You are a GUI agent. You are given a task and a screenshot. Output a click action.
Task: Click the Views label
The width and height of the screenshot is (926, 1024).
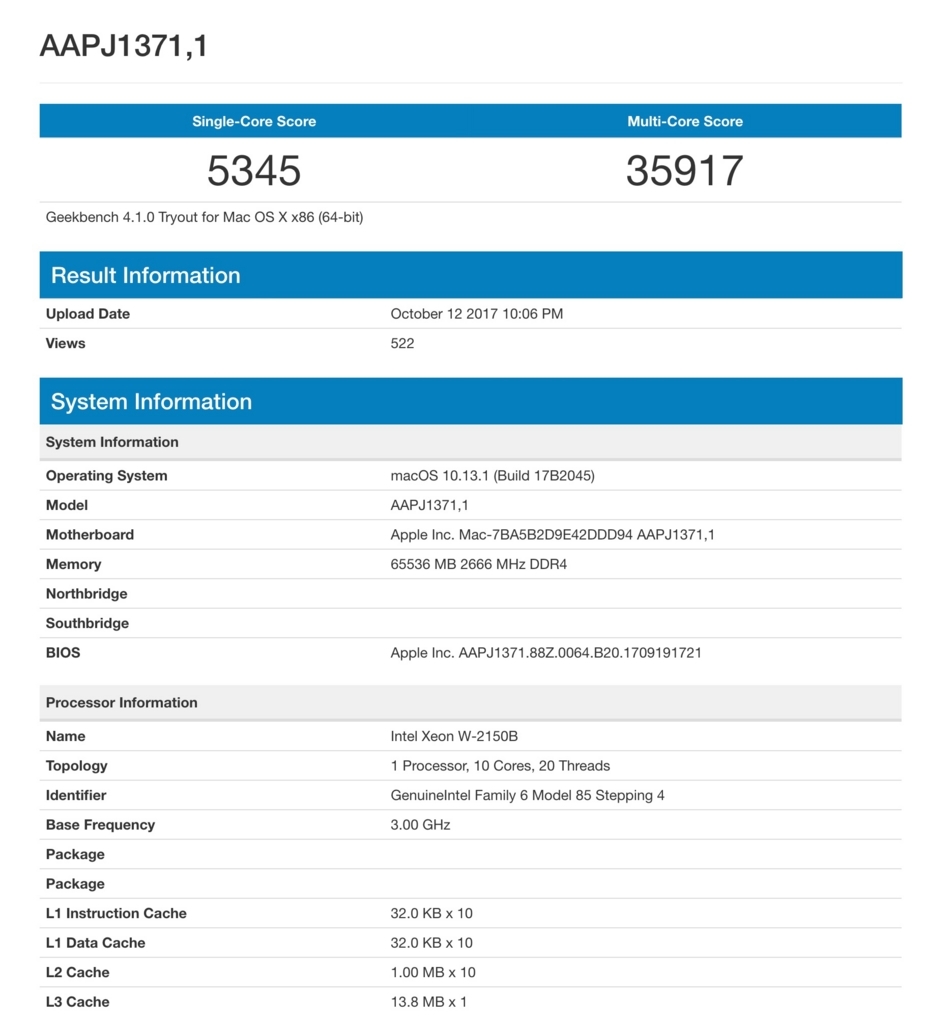click(x=65, y=344)
